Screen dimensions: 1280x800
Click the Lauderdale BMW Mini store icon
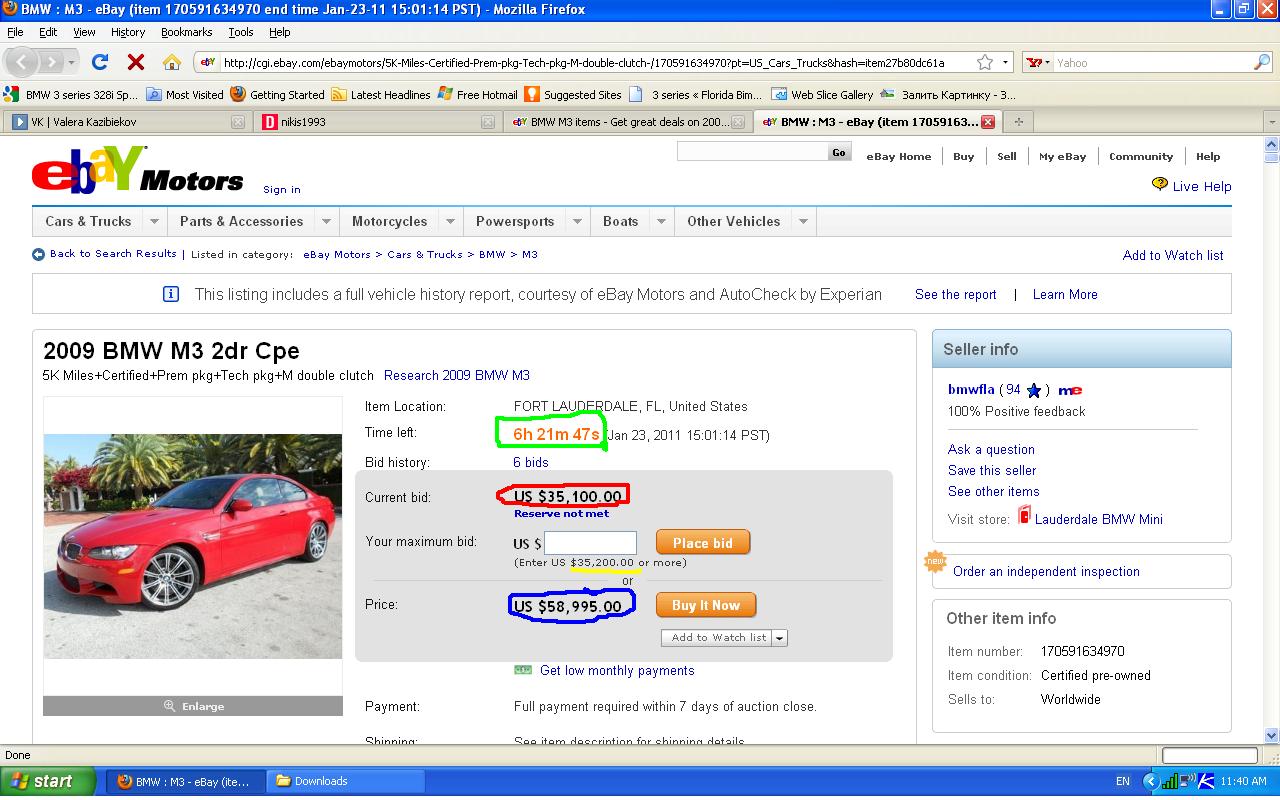tap(1024, 515)
